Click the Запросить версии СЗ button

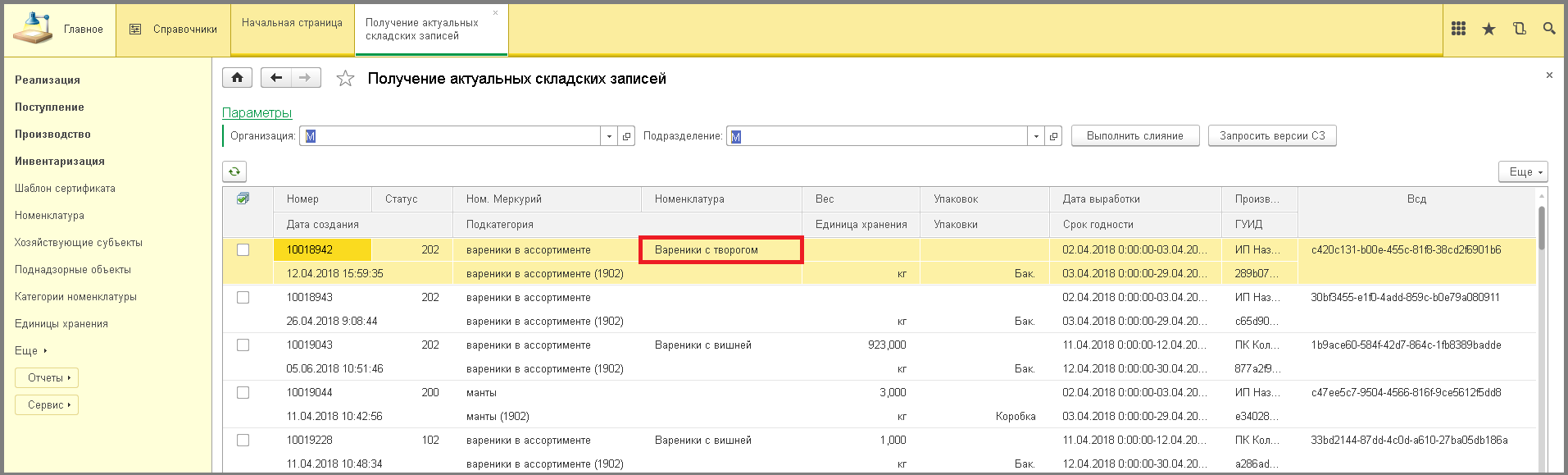pos(1271,136)
